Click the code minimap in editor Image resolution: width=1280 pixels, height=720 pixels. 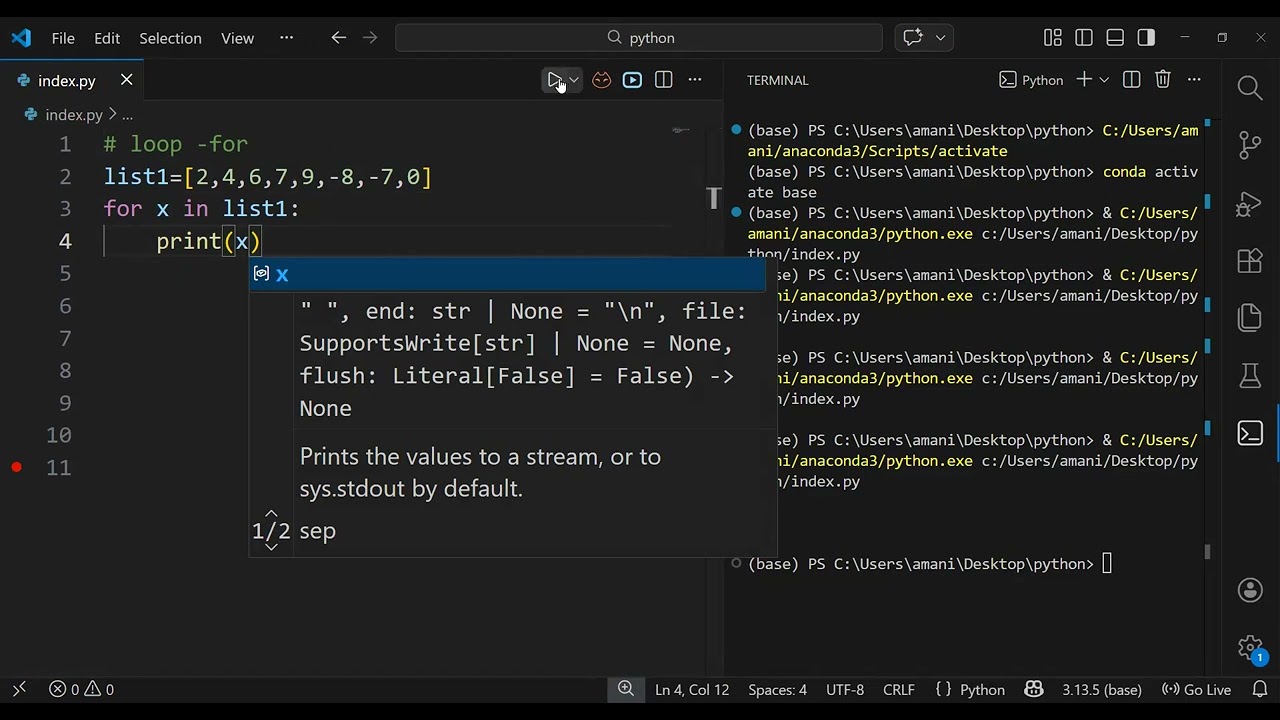pyautogui.click(x=681, y=130)
